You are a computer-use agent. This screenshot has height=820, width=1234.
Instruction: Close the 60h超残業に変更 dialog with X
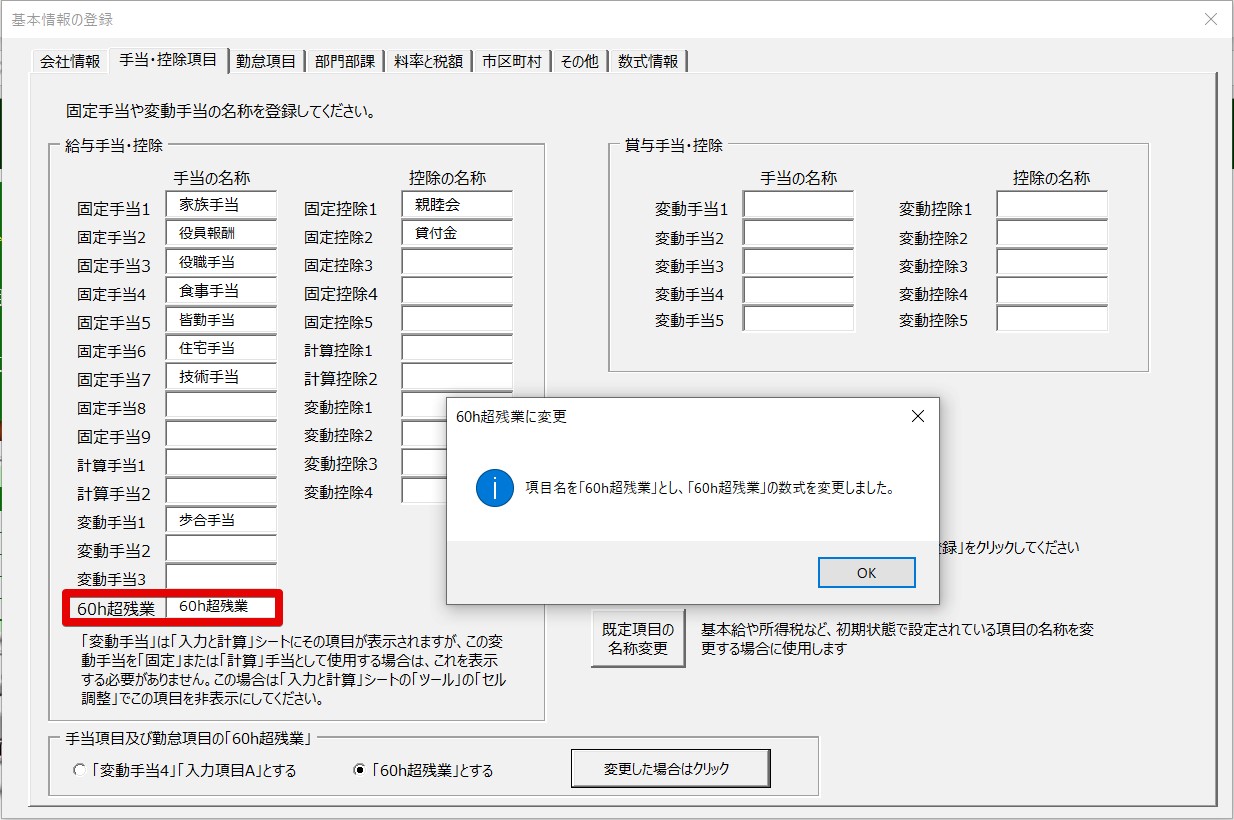pos(917,416)
